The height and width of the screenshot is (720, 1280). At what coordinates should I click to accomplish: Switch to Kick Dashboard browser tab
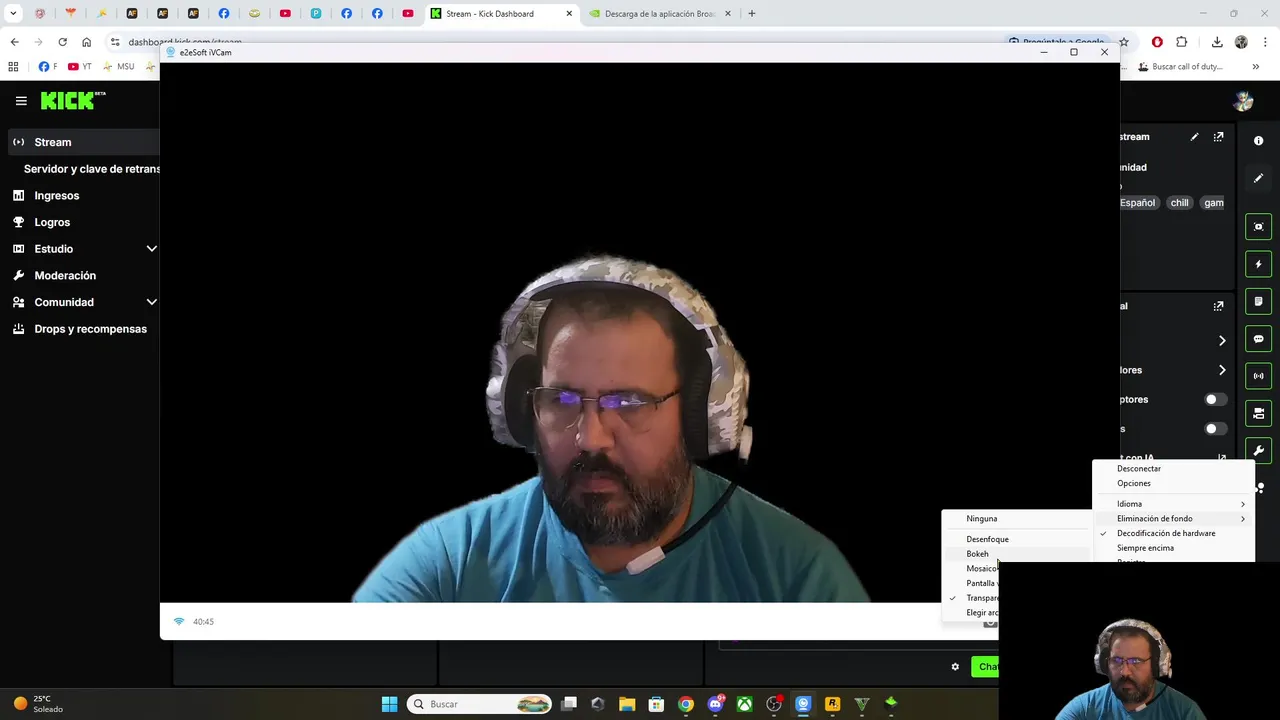coord(500,14)
